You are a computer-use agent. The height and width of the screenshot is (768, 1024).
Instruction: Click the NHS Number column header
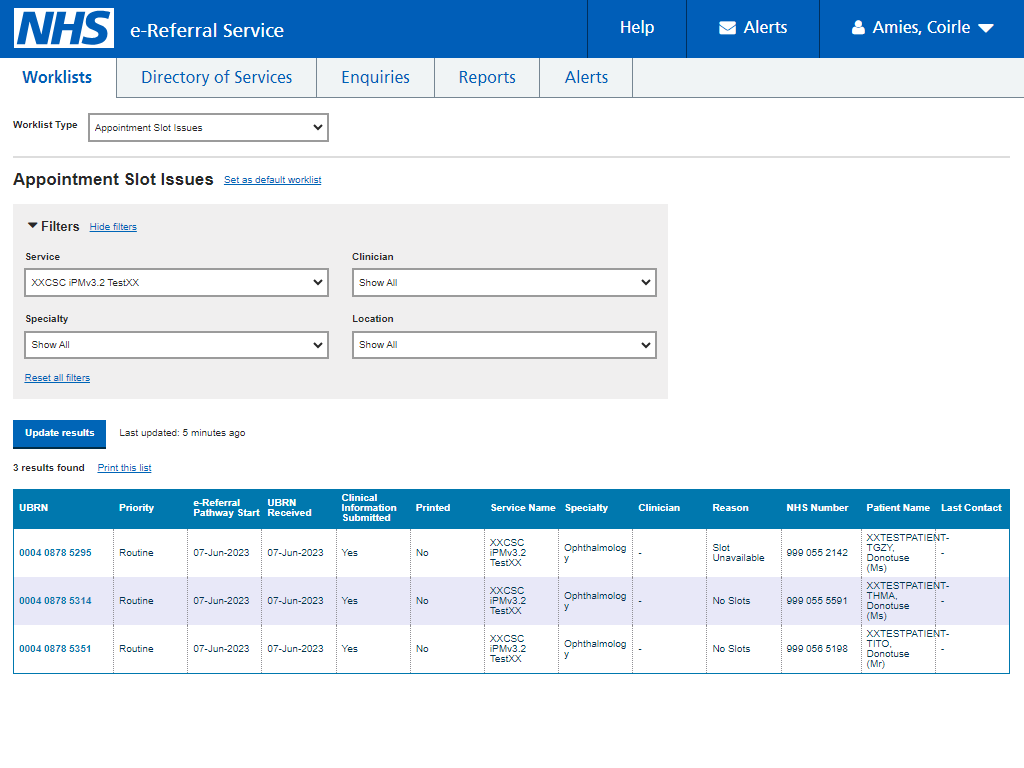click(817, 508)
